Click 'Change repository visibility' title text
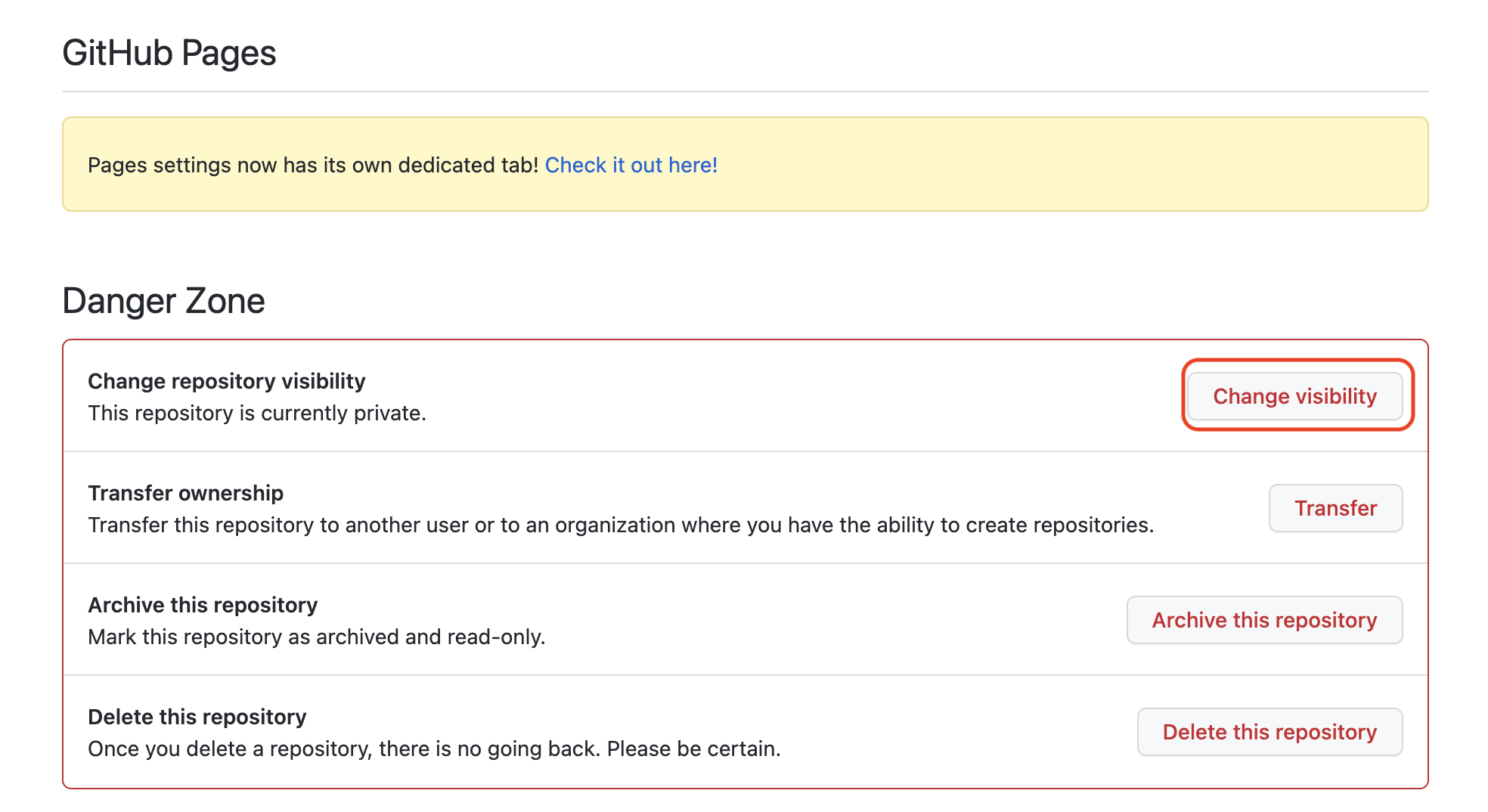Viewport: 1488px width, 812px height. pos(227,381)
